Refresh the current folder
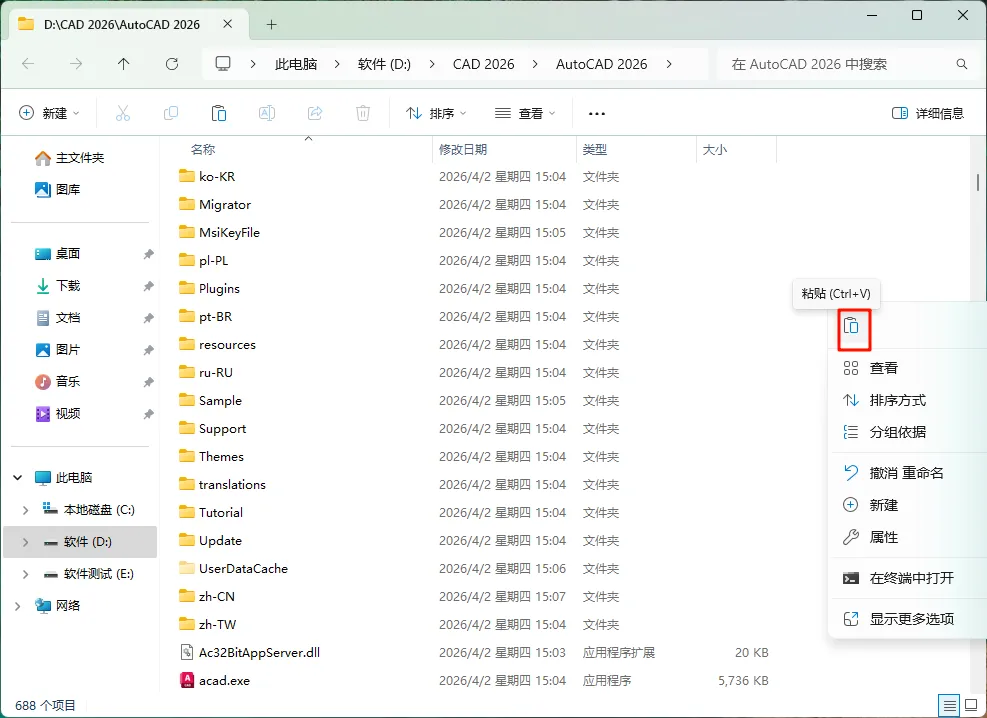This screenshot has width=987, height=718. pos(172,64)
